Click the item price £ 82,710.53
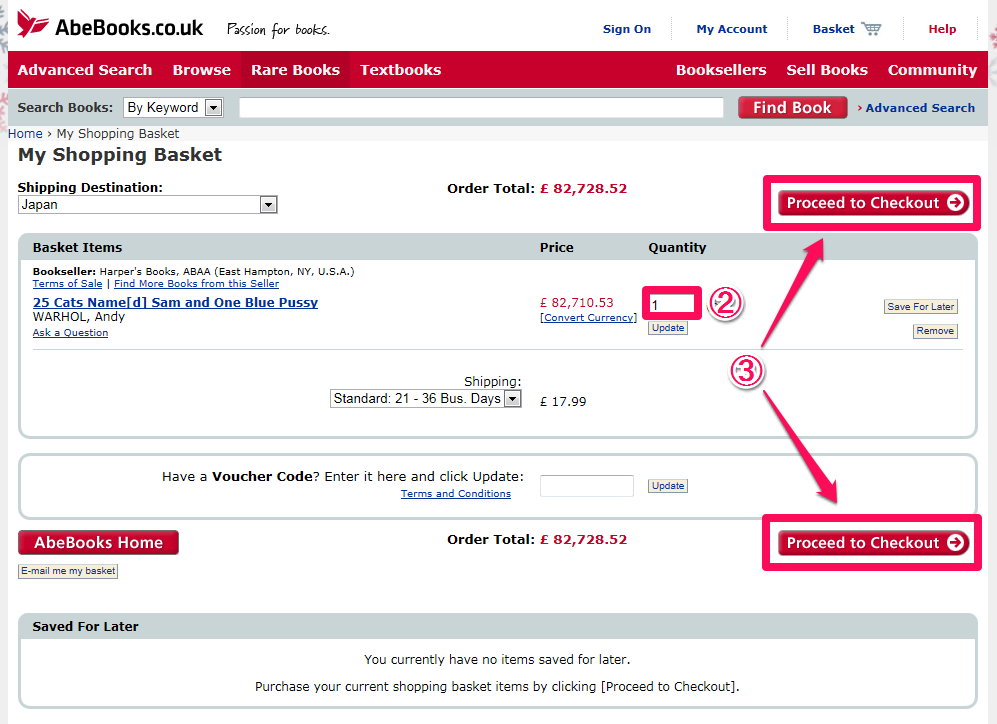This screenshot has height=724, width=997. click(577, 303)
